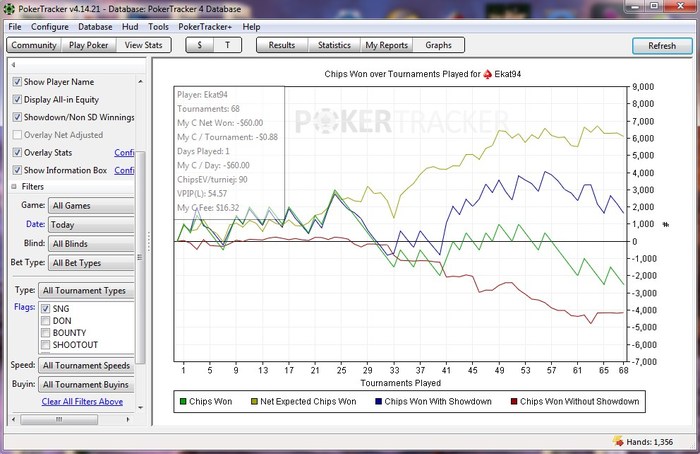
Task: Toggle Overlay Stats checkbox
Action: coord(17,152)
